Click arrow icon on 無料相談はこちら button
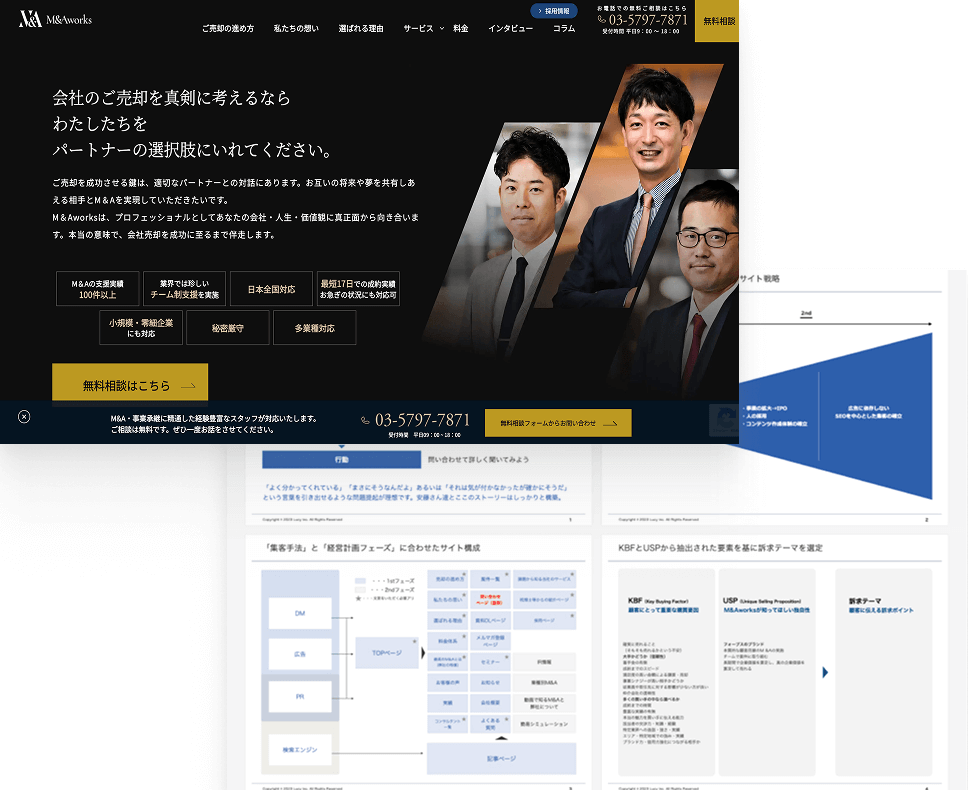 pyautogui.click(x=189, y=385)
